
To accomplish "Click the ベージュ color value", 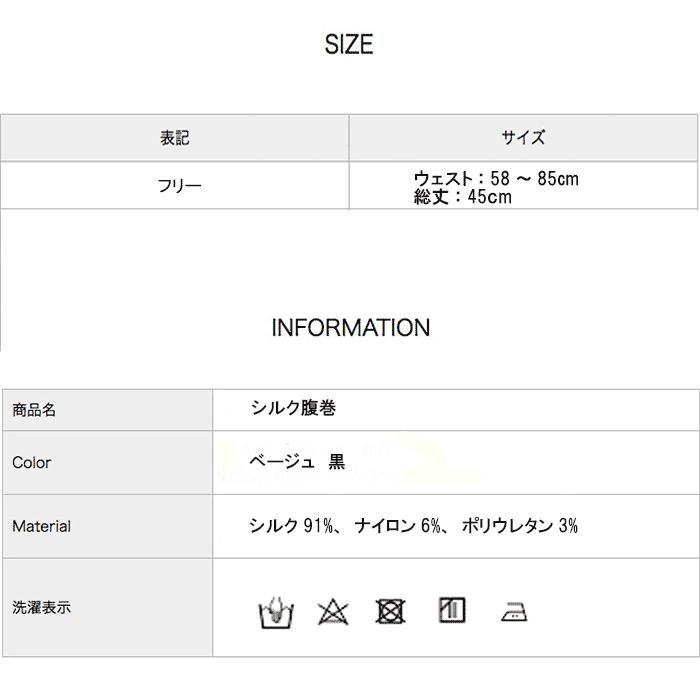I will (x=282, y=461).
